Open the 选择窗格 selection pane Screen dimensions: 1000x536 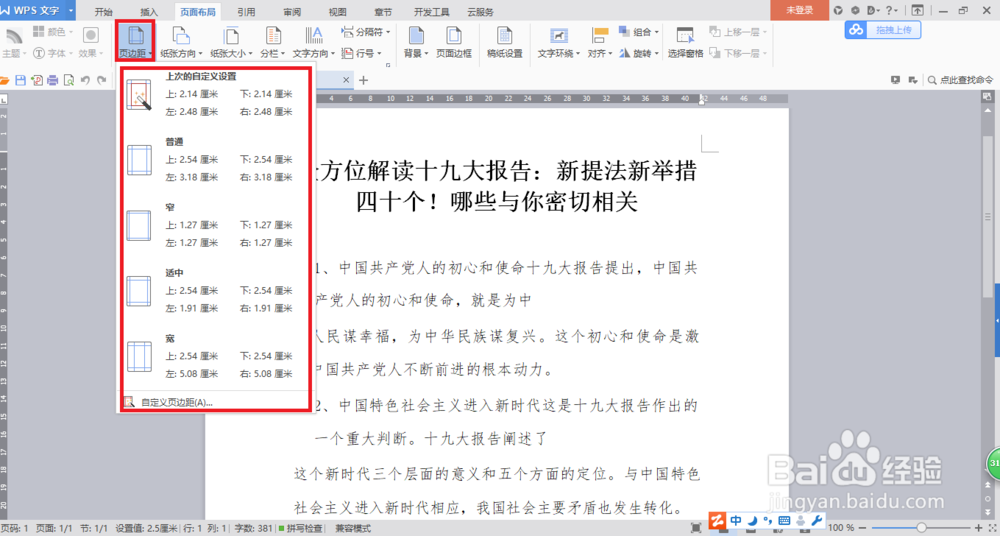(x=686, y=42)
